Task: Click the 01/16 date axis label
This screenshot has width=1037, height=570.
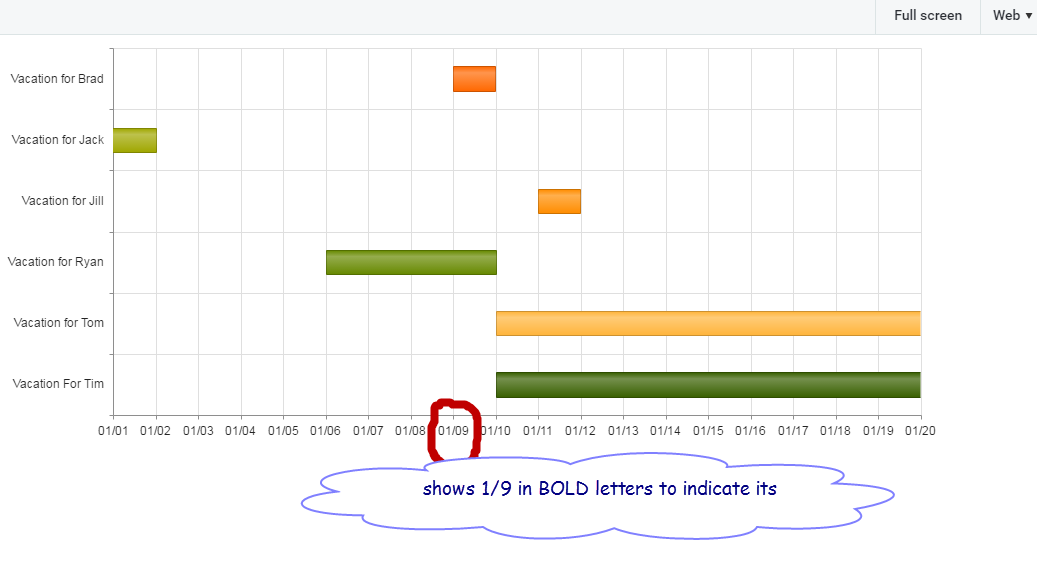Action: 750,431
